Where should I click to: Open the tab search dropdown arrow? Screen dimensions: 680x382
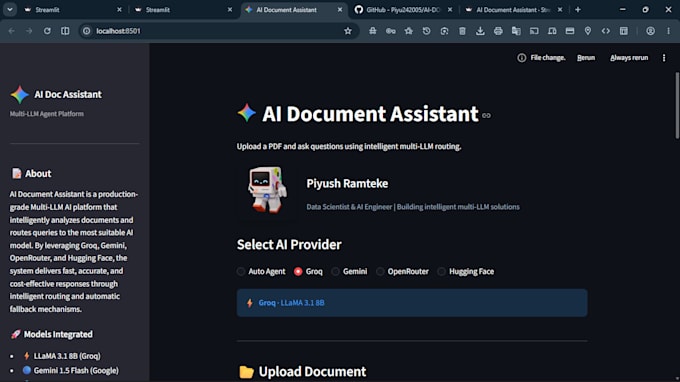[10, 10]
